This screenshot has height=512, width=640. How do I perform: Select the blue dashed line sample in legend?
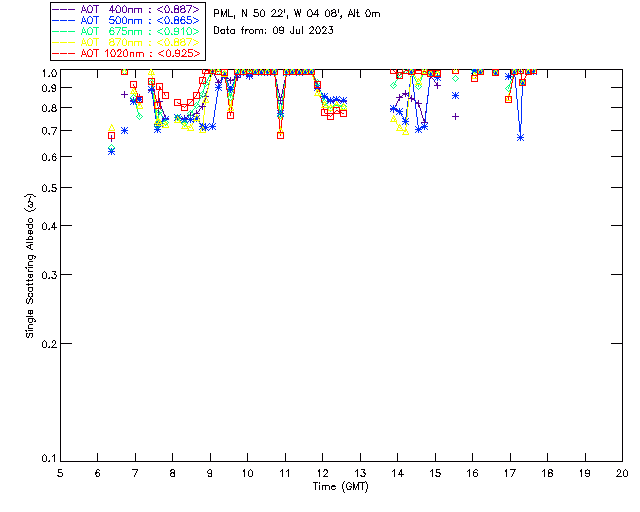[64, 20]
